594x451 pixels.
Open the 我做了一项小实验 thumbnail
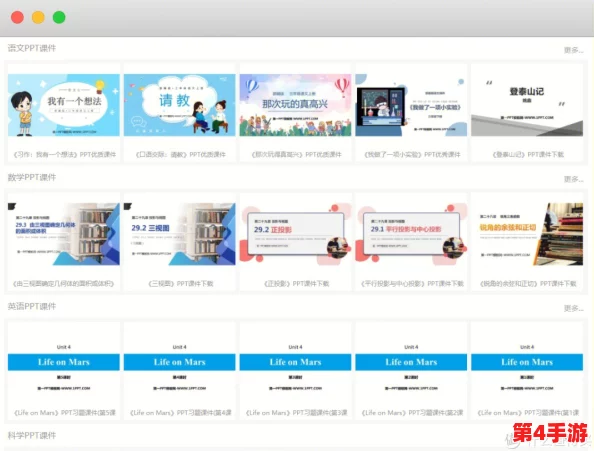411,105
